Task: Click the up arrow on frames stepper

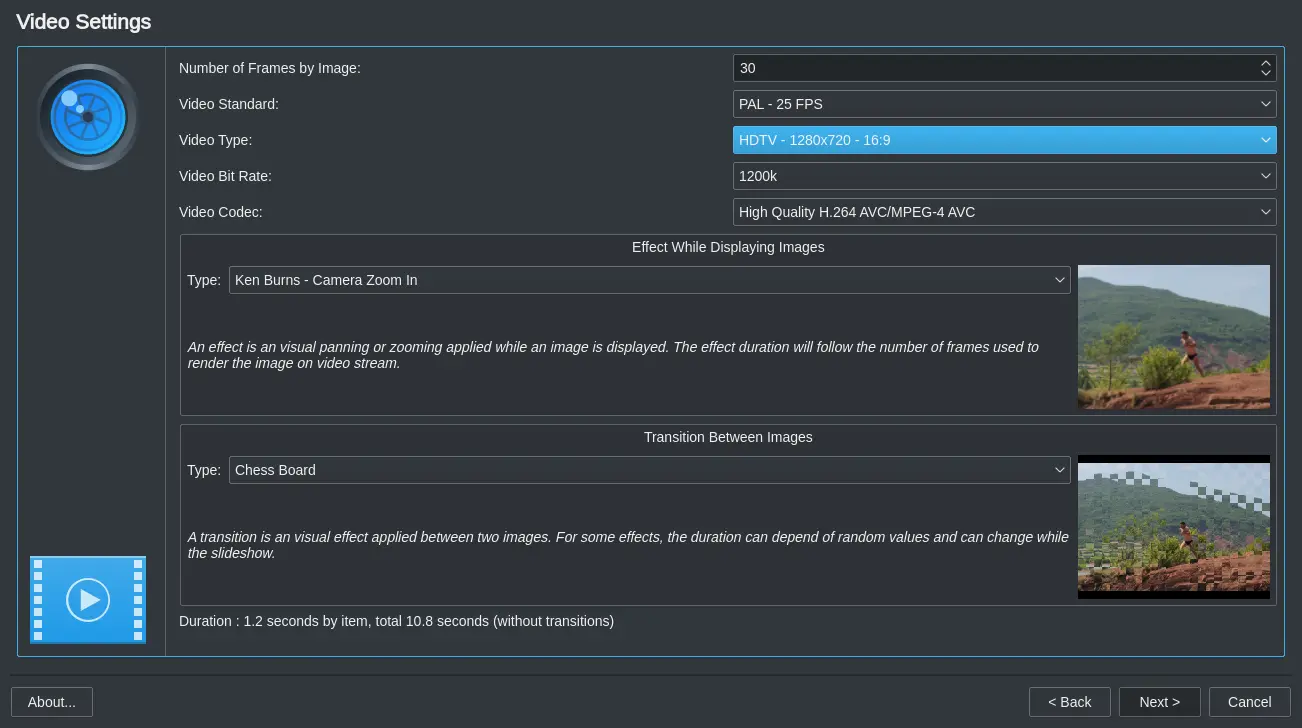Action: tap(1266, 62)
